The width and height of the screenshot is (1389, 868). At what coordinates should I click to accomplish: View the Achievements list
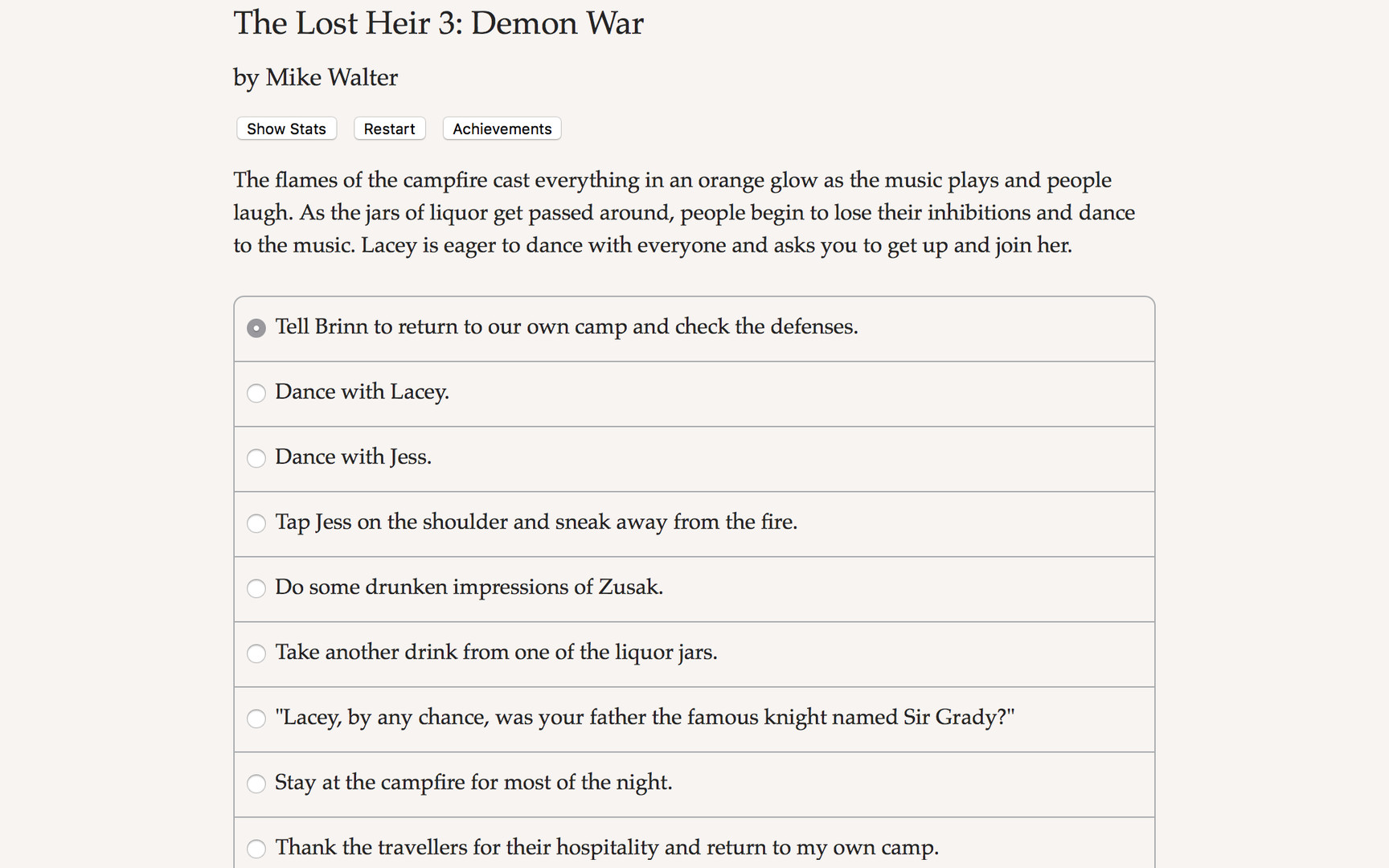click(501, 129)
